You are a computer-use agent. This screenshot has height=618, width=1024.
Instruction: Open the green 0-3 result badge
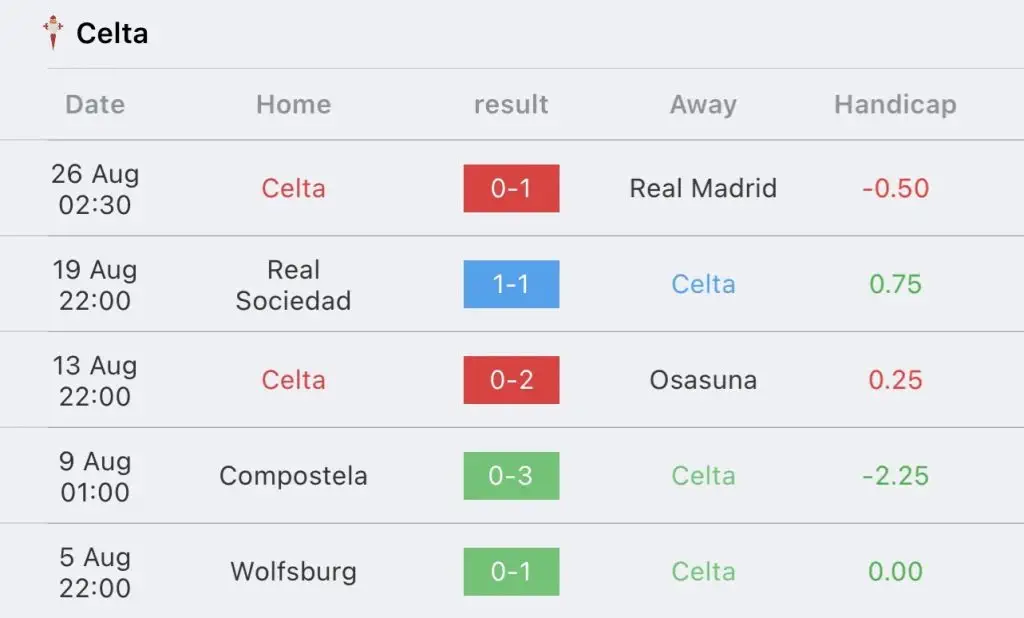511,476
